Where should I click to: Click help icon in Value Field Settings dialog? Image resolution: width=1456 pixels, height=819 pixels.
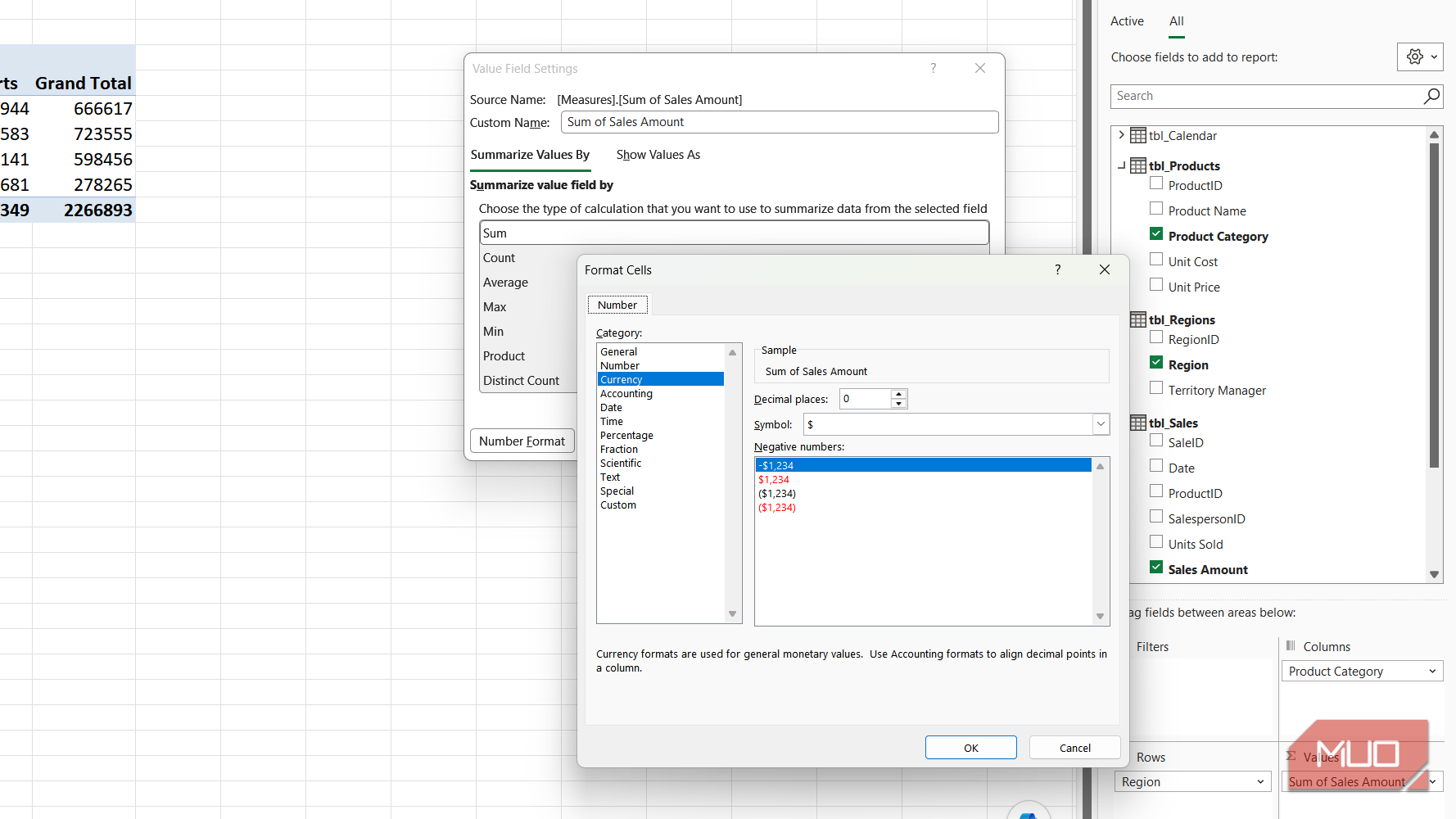[933, 68]
